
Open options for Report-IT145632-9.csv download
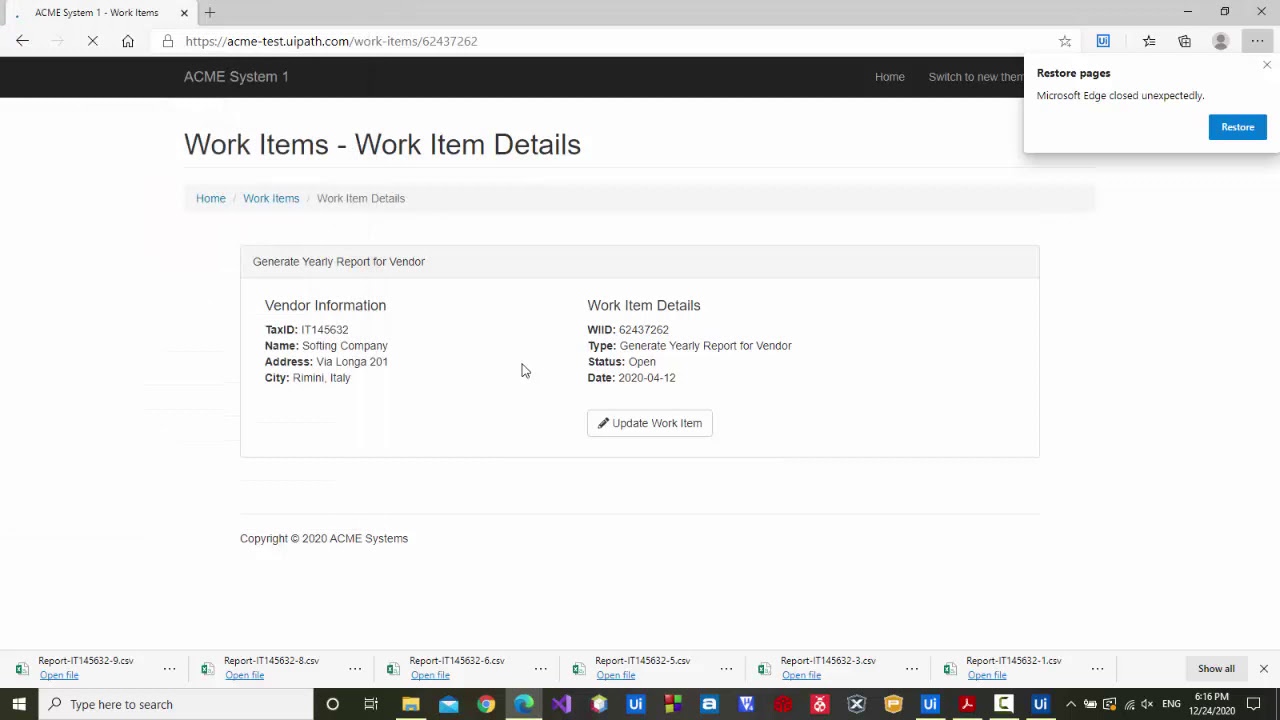[x=169, y=668]
